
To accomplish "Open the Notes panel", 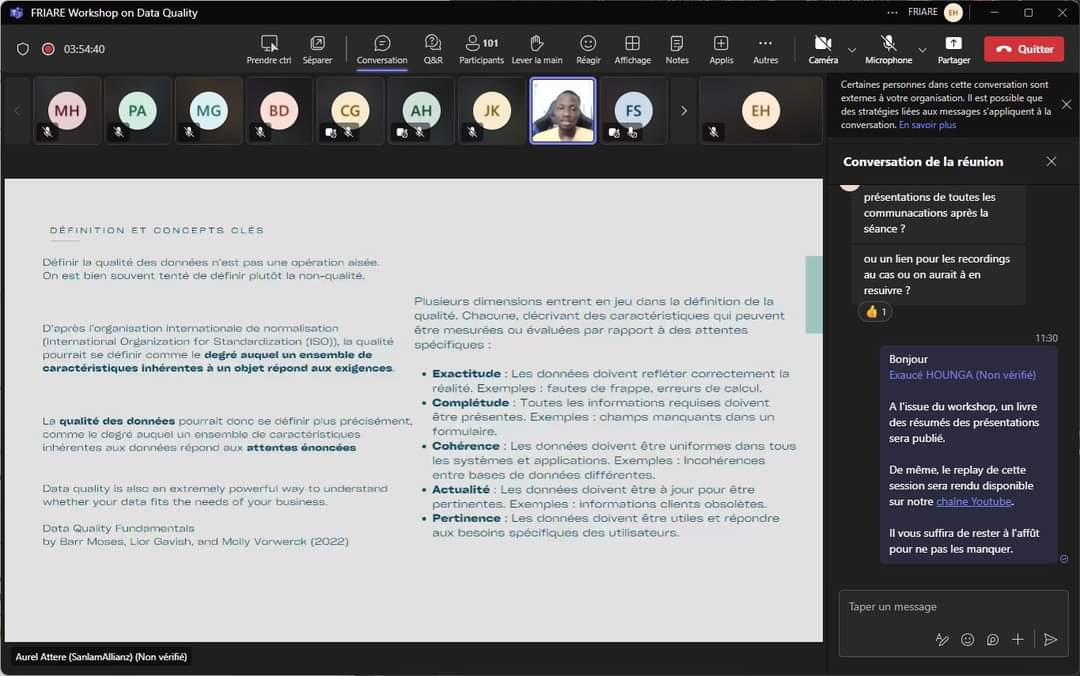I will click(677, 48).
